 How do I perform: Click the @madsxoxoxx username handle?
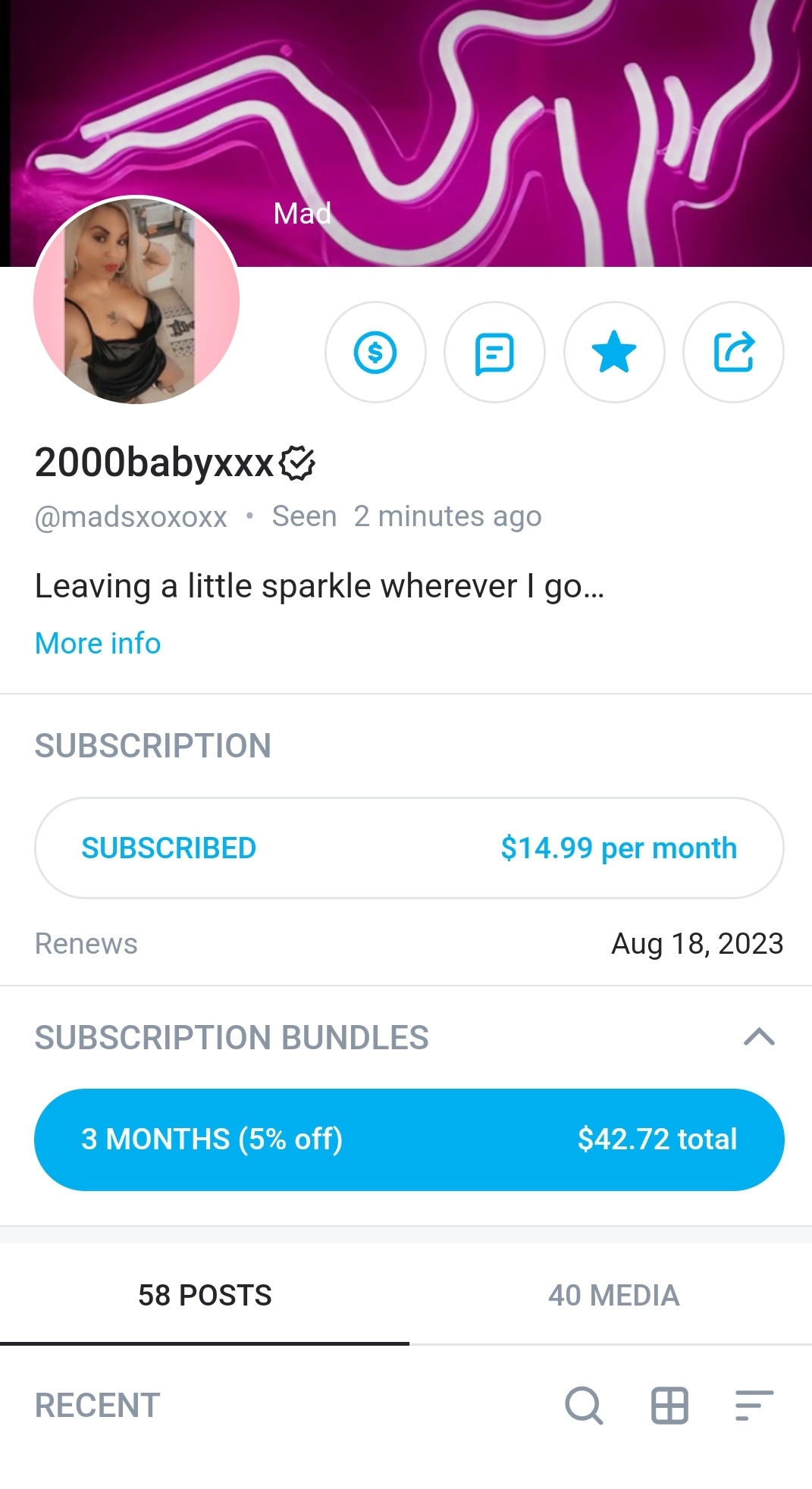pos(131,517)
